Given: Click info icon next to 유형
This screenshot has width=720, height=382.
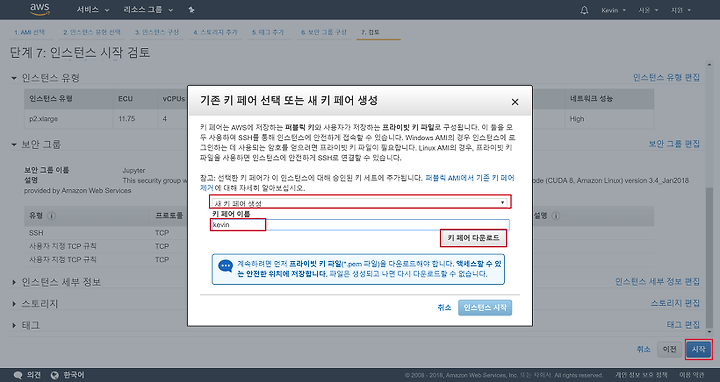Looking at the screenshot, I should [x=51, y=216].
